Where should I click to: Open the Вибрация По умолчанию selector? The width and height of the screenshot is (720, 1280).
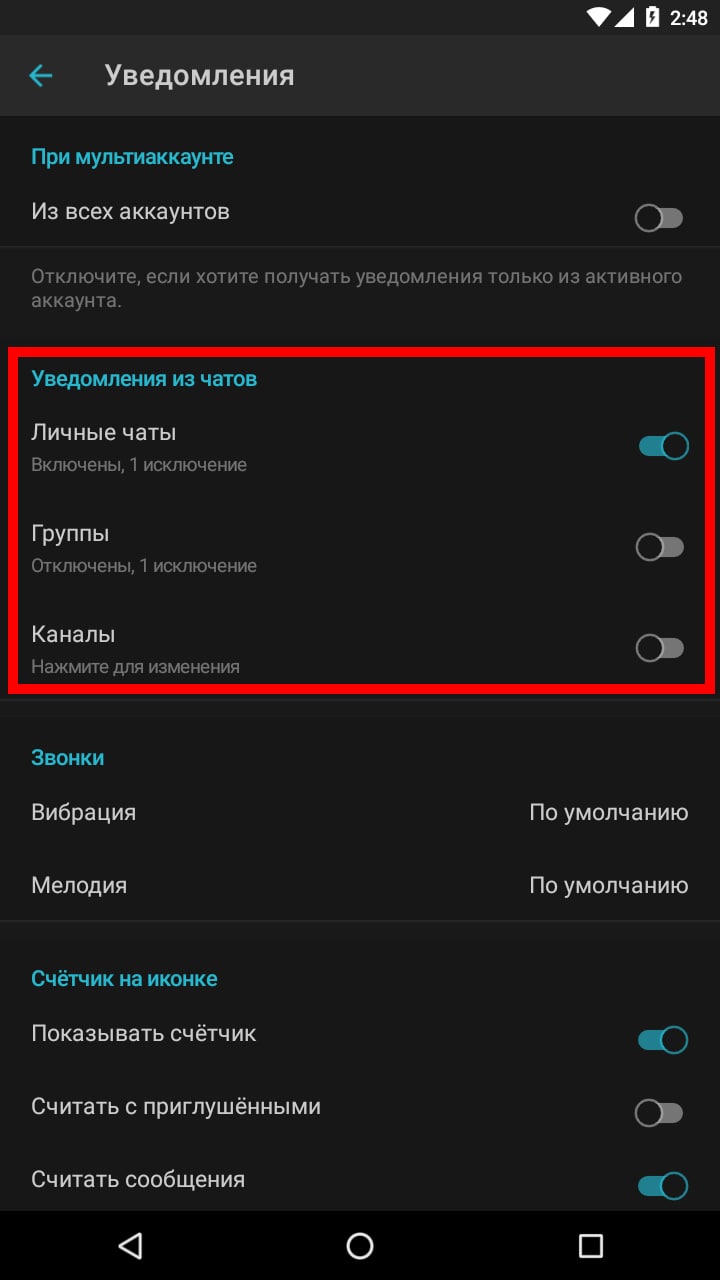(x=608, y=812)
